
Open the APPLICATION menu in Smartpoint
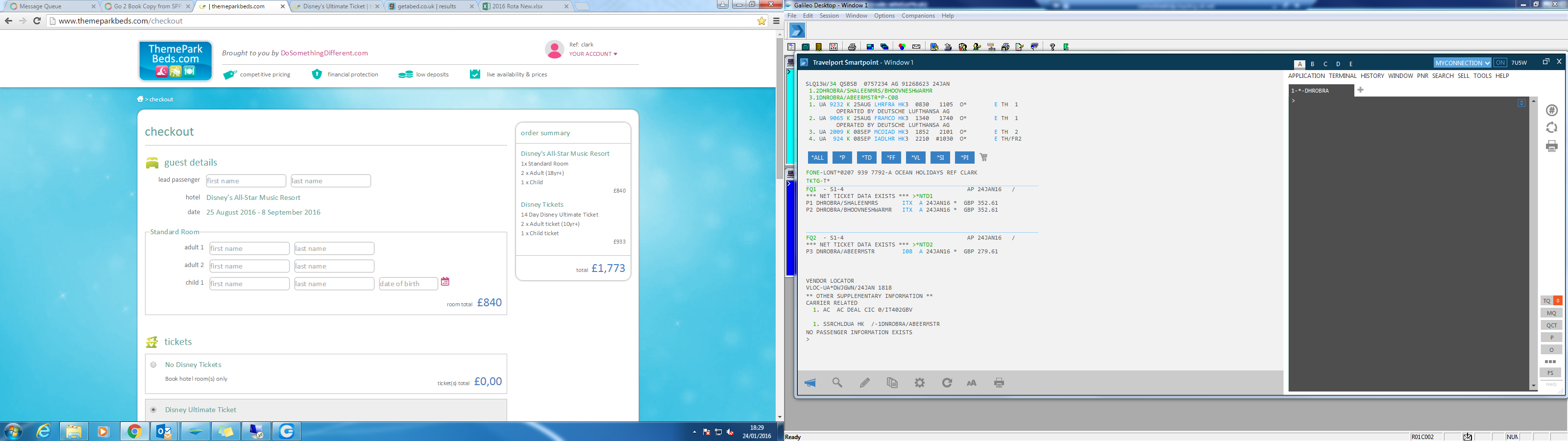(1306, 76)
